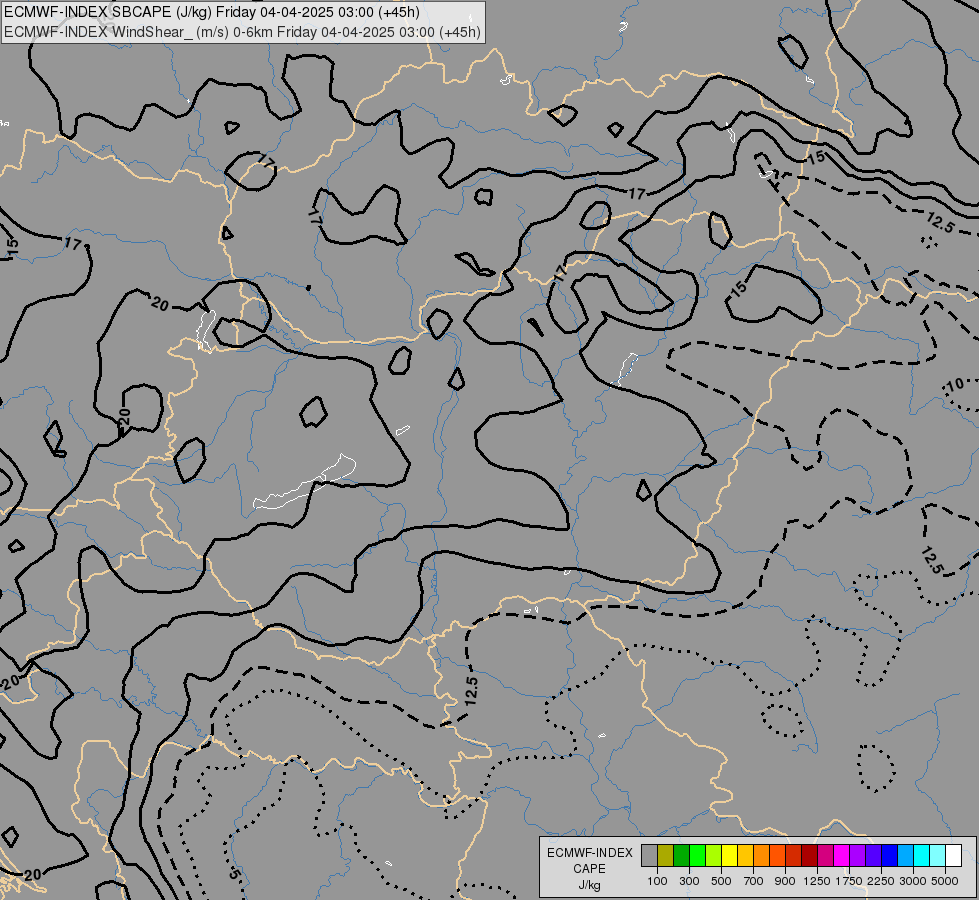Click the white swatch at the legend end
The image size is (979, 900).
953,855
